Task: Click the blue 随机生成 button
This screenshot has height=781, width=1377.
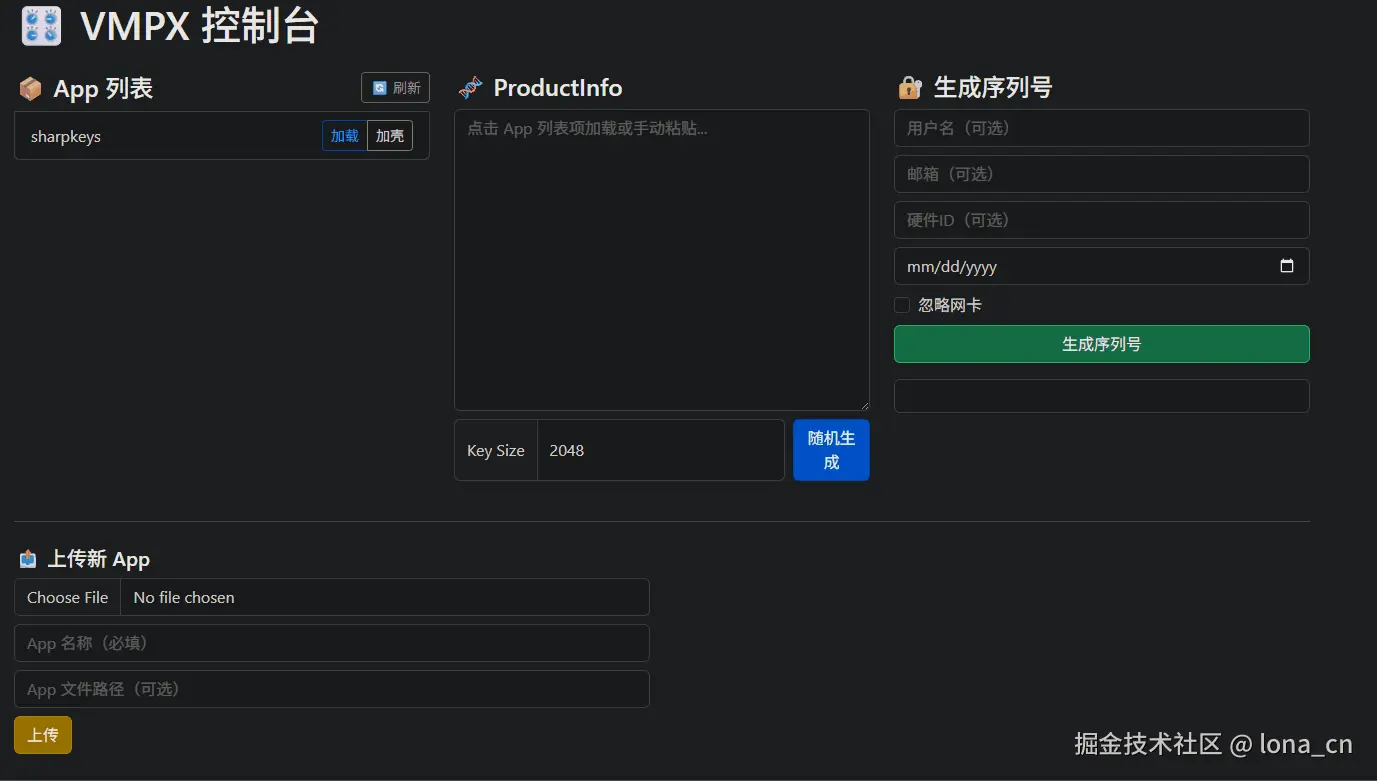Action: [x=831, y=450]
